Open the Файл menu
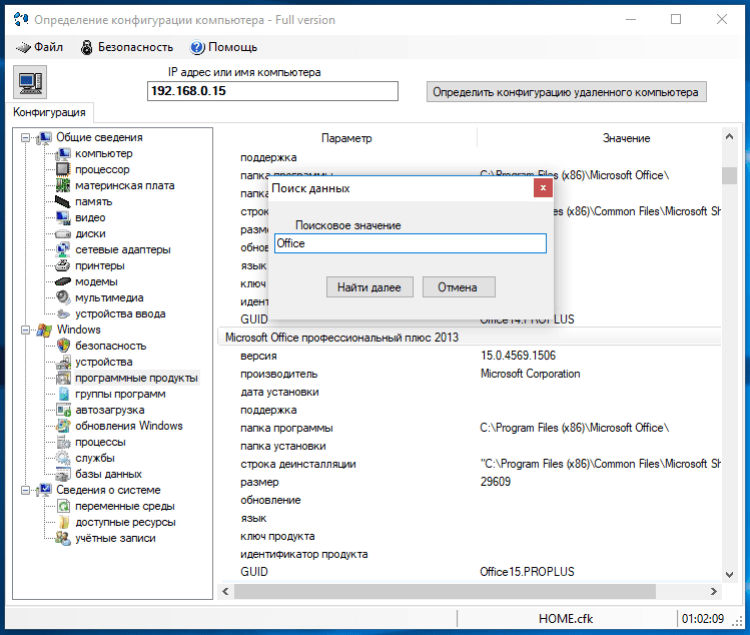 click(40, 47)
